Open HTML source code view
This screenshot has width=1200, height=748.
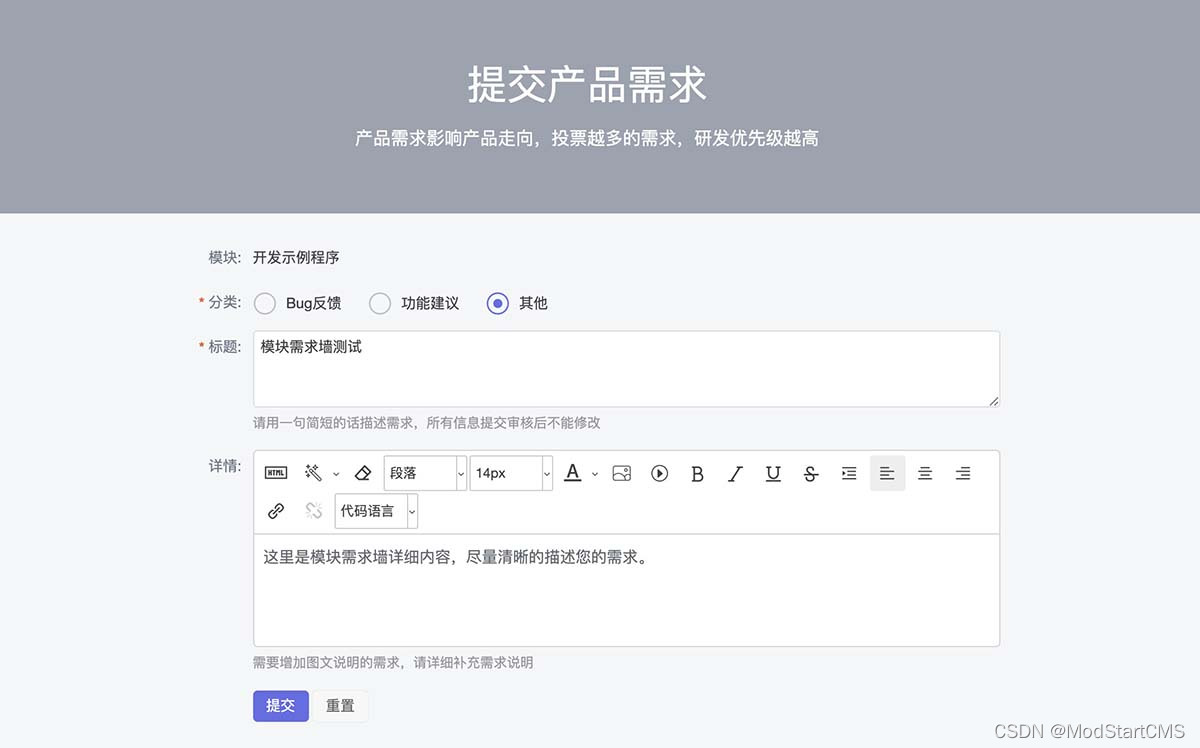coord(276,473)
